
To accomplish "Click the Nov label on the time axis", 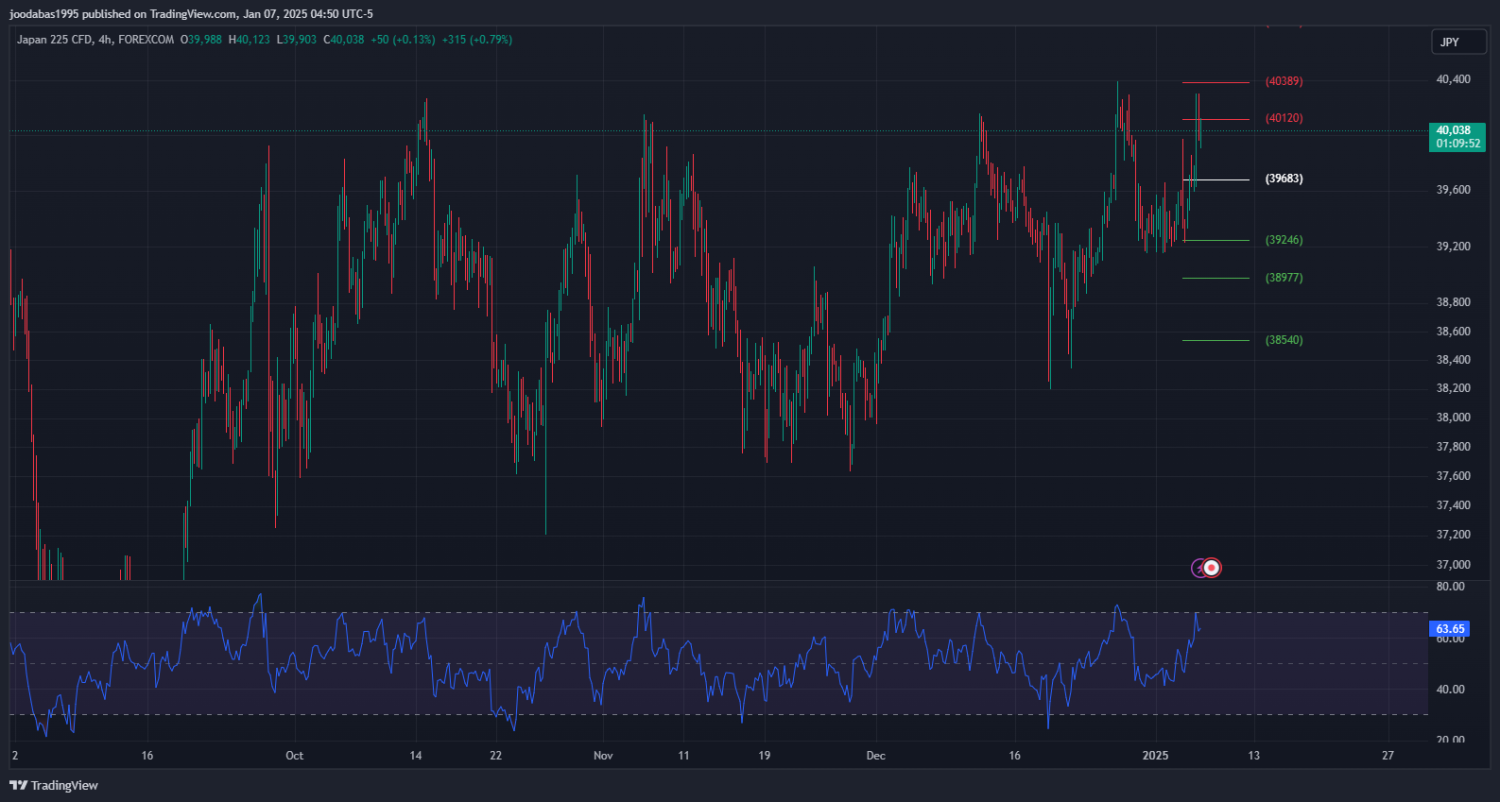I will [601, 755].
